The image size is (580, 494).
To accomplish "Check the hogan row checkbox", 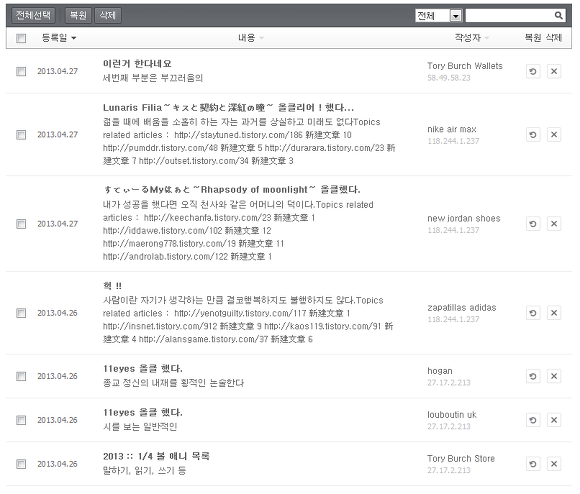I will 21,376.
